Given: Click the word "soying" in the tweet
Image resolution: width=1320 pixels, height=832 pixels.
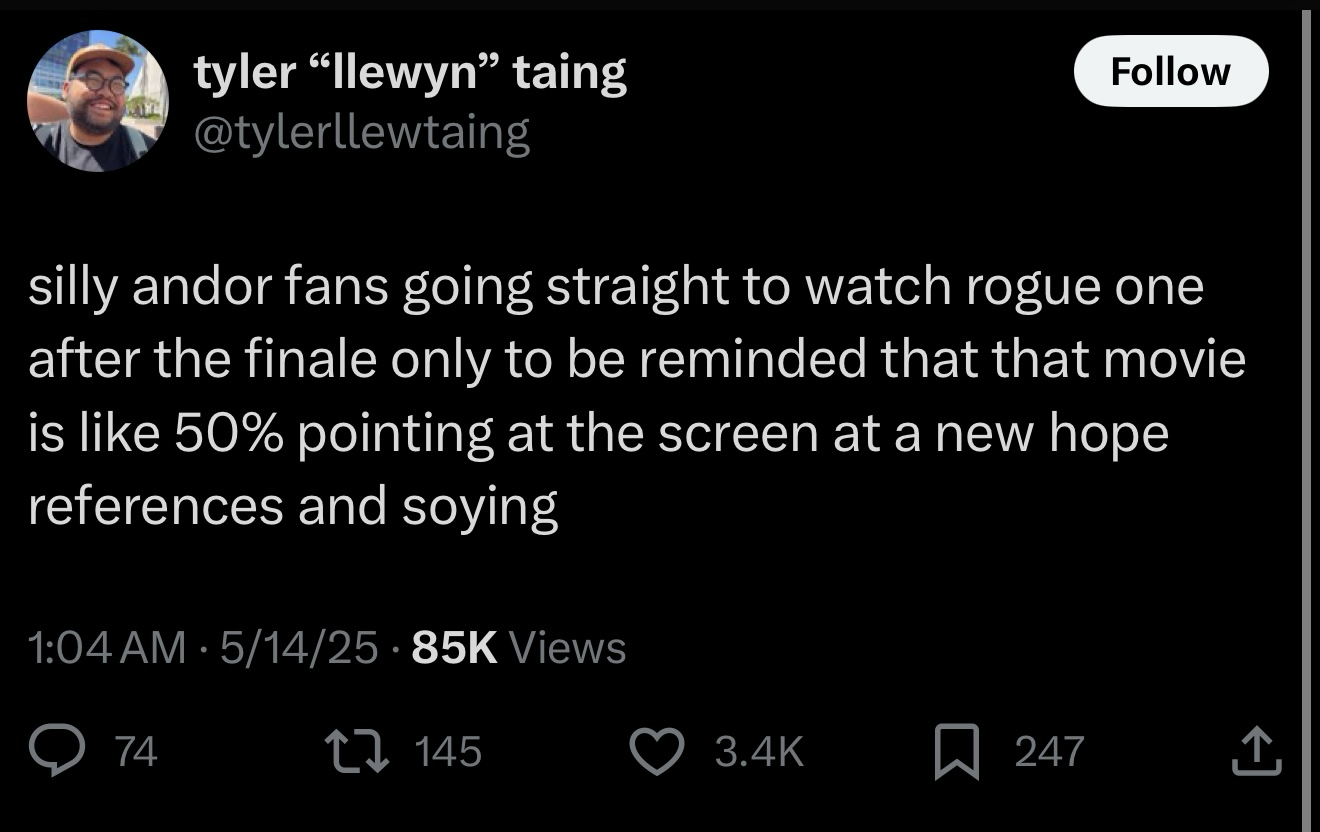Looking at the screenshot, I should click(479, 506).
